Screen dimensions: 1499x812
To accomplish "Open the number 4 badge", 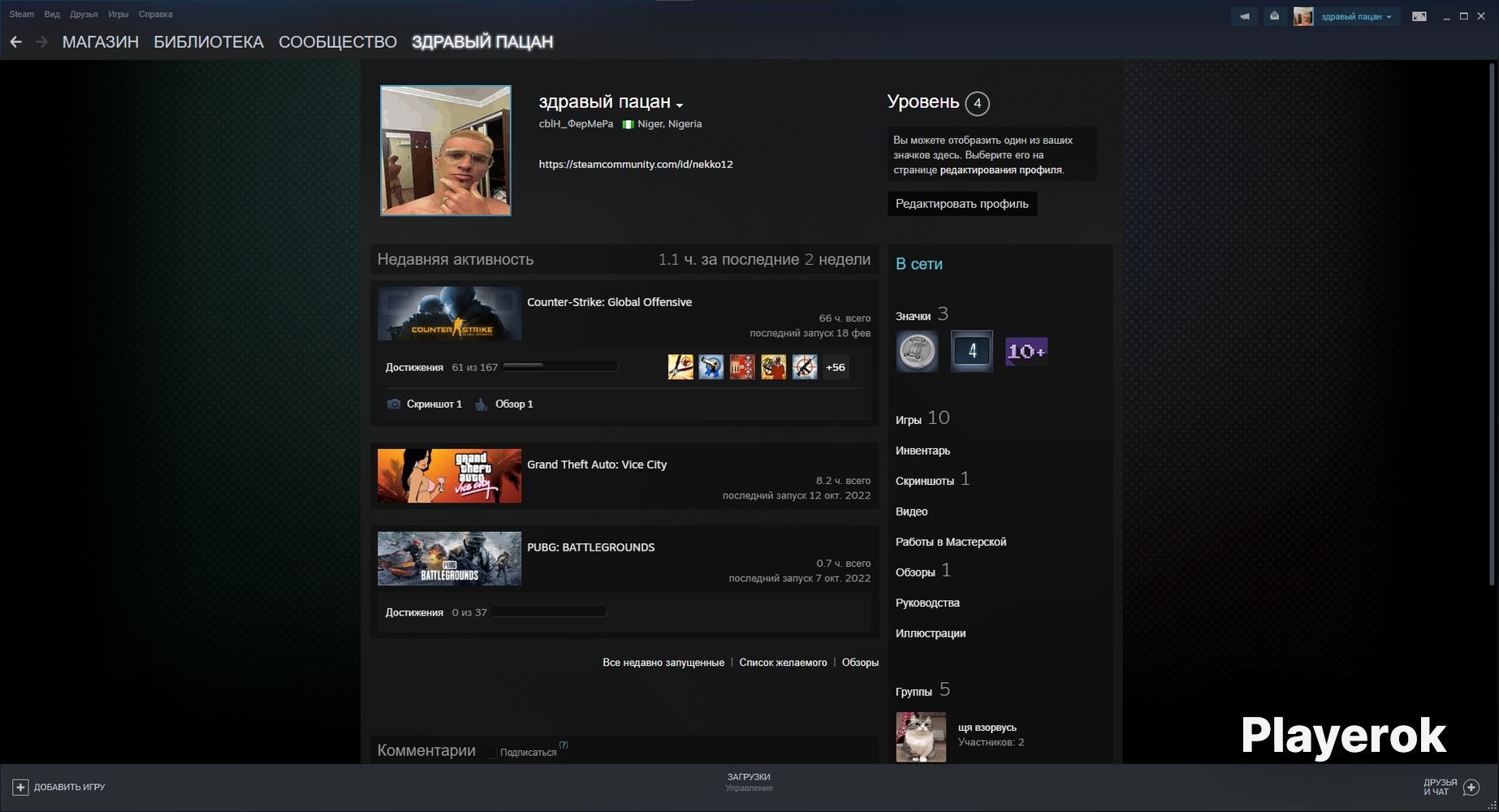I will coord(972,352).
